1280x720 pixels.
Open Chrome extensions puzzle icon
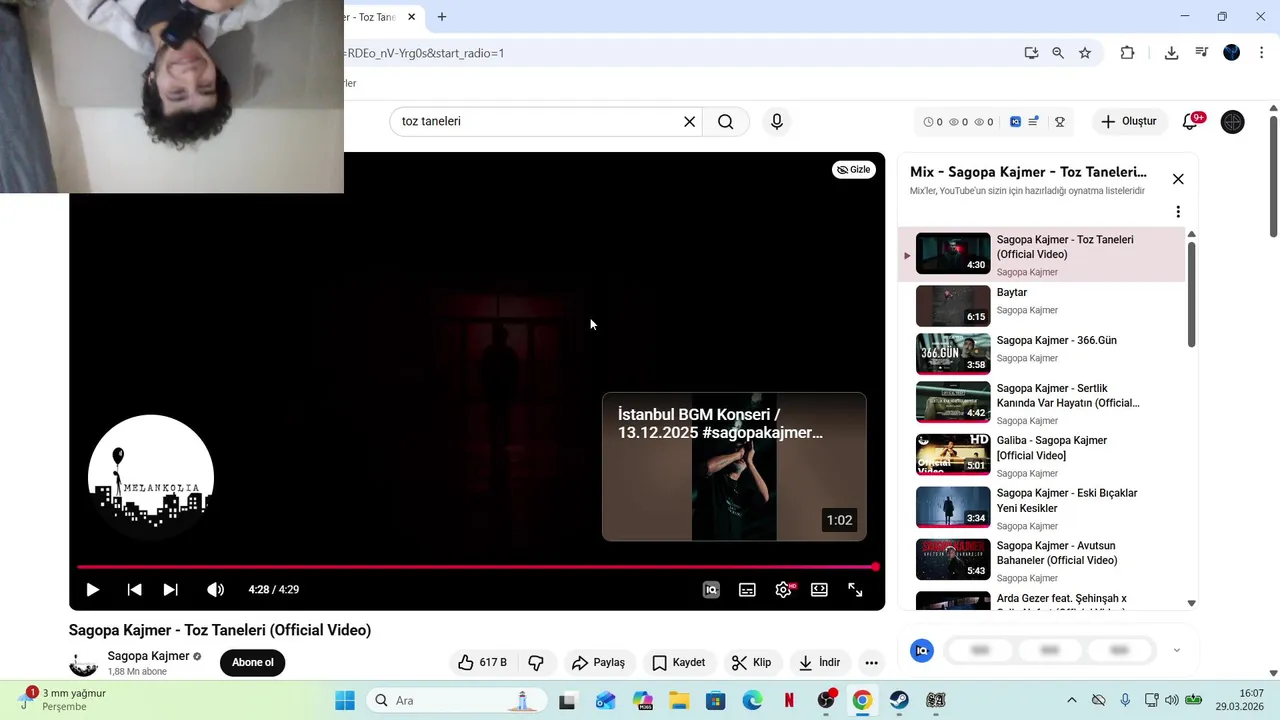click(x=1127, y=53)
